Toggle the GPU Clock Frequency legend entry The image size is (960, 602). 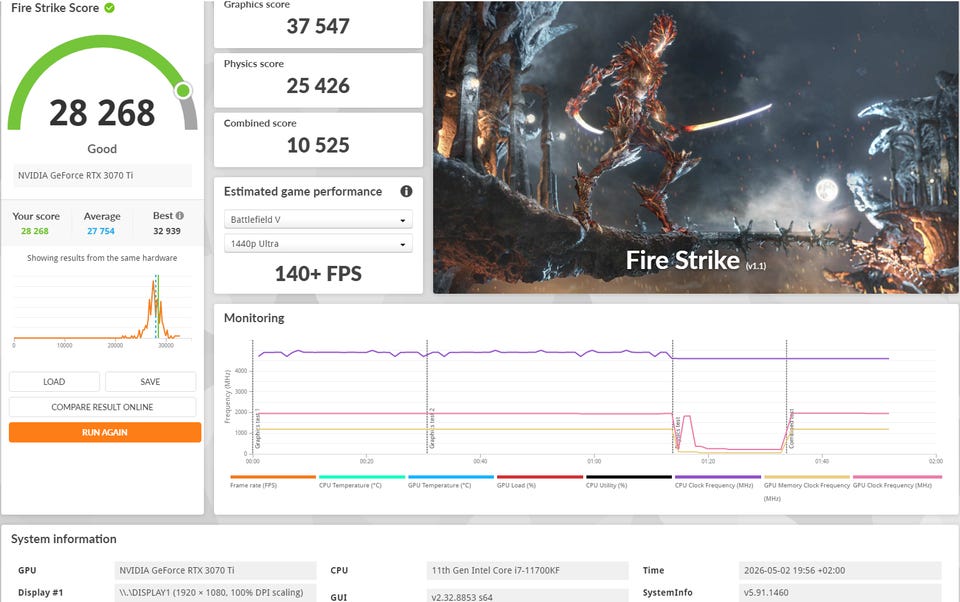[x=896, y=481]
